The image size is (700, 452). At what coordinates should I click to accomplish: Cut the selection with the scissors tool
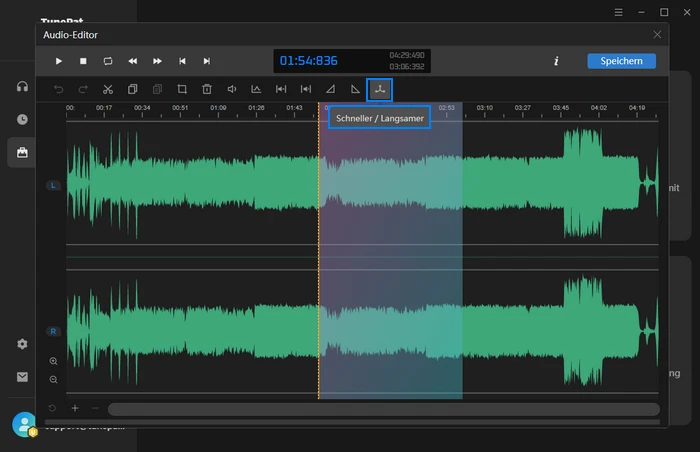(108, 89)
